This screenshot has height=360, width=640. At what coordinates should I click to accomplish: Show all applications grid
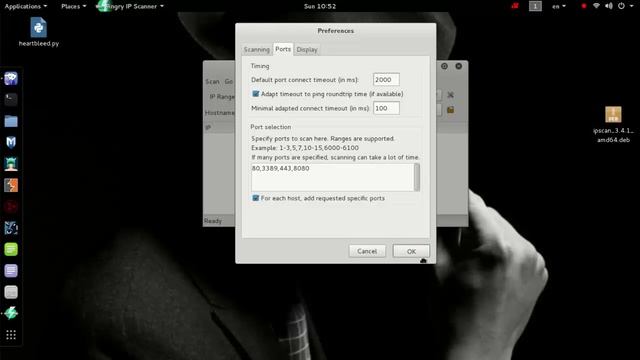[11, 335]
